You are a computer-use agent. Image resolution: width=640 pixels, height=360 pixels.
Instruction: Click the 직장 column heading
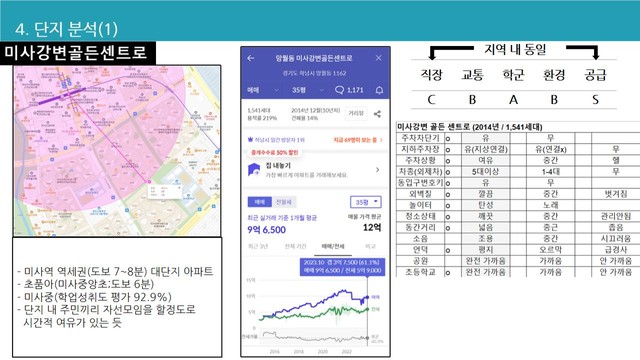431,75
